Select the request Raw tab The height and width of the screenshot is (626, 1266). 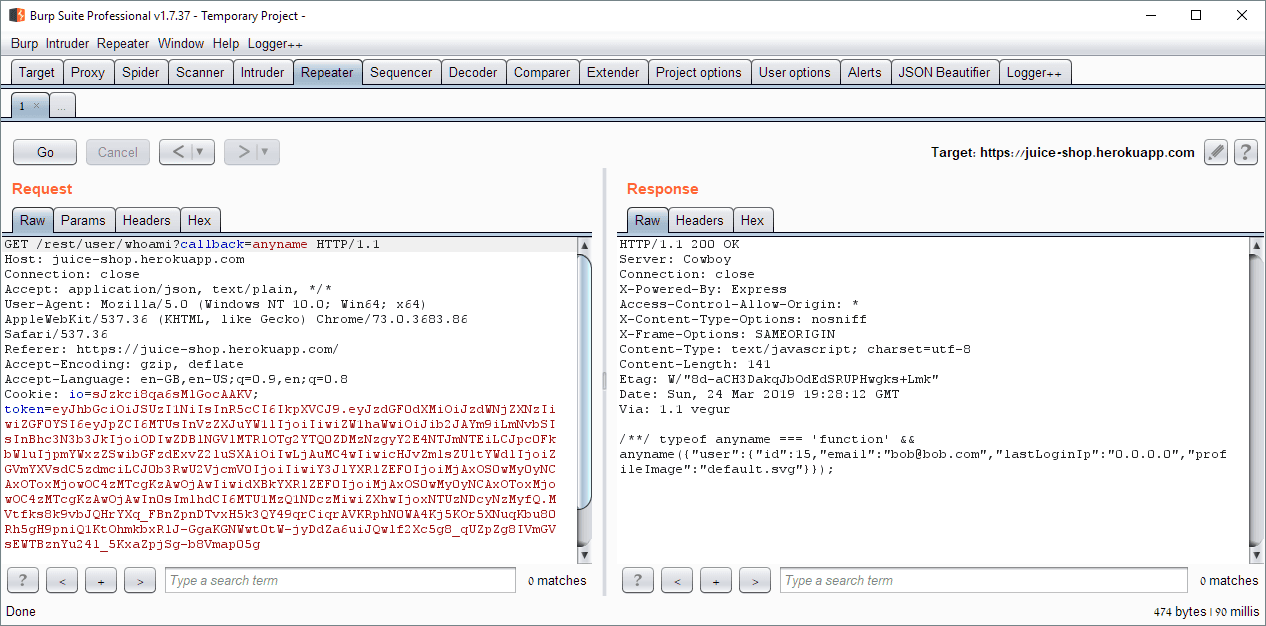[x=33, y=220]
